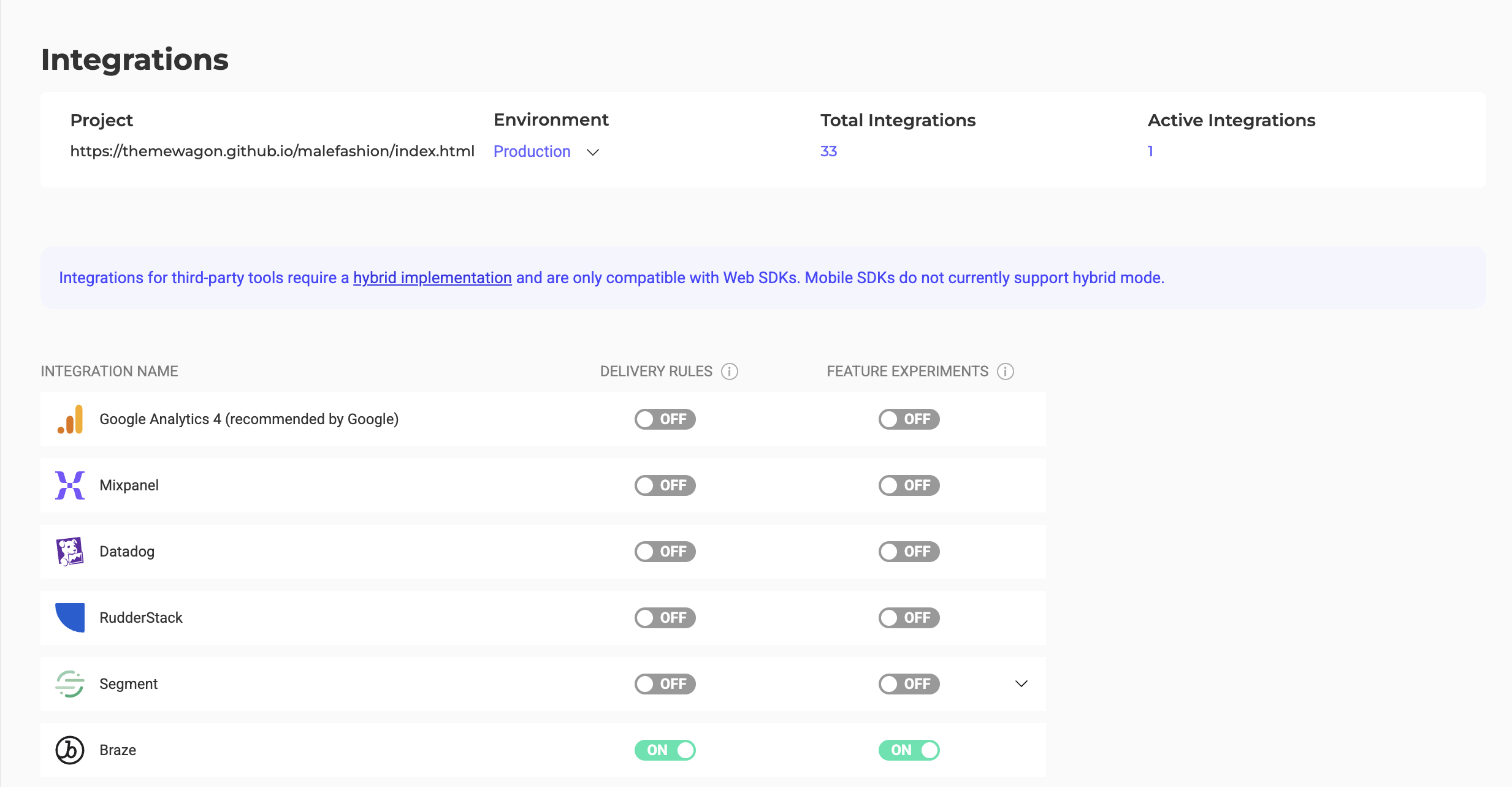Screen dimensions: 1512x787
Task: Click the Active Integrations count 1
Action: click(x=1150, y=151)
